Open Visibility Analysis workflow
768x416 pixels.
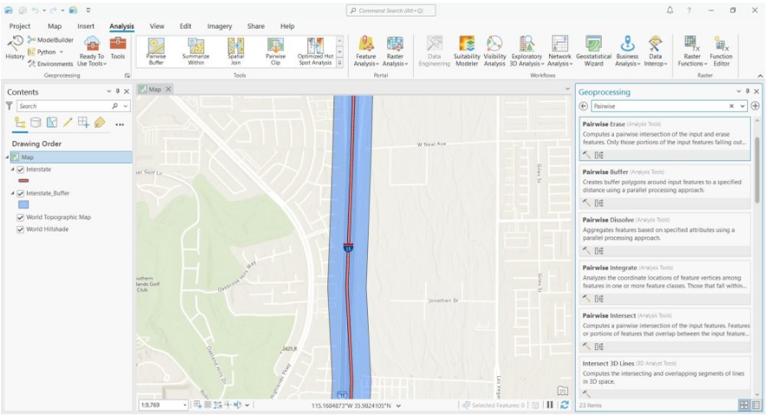[x=495, y=51]
